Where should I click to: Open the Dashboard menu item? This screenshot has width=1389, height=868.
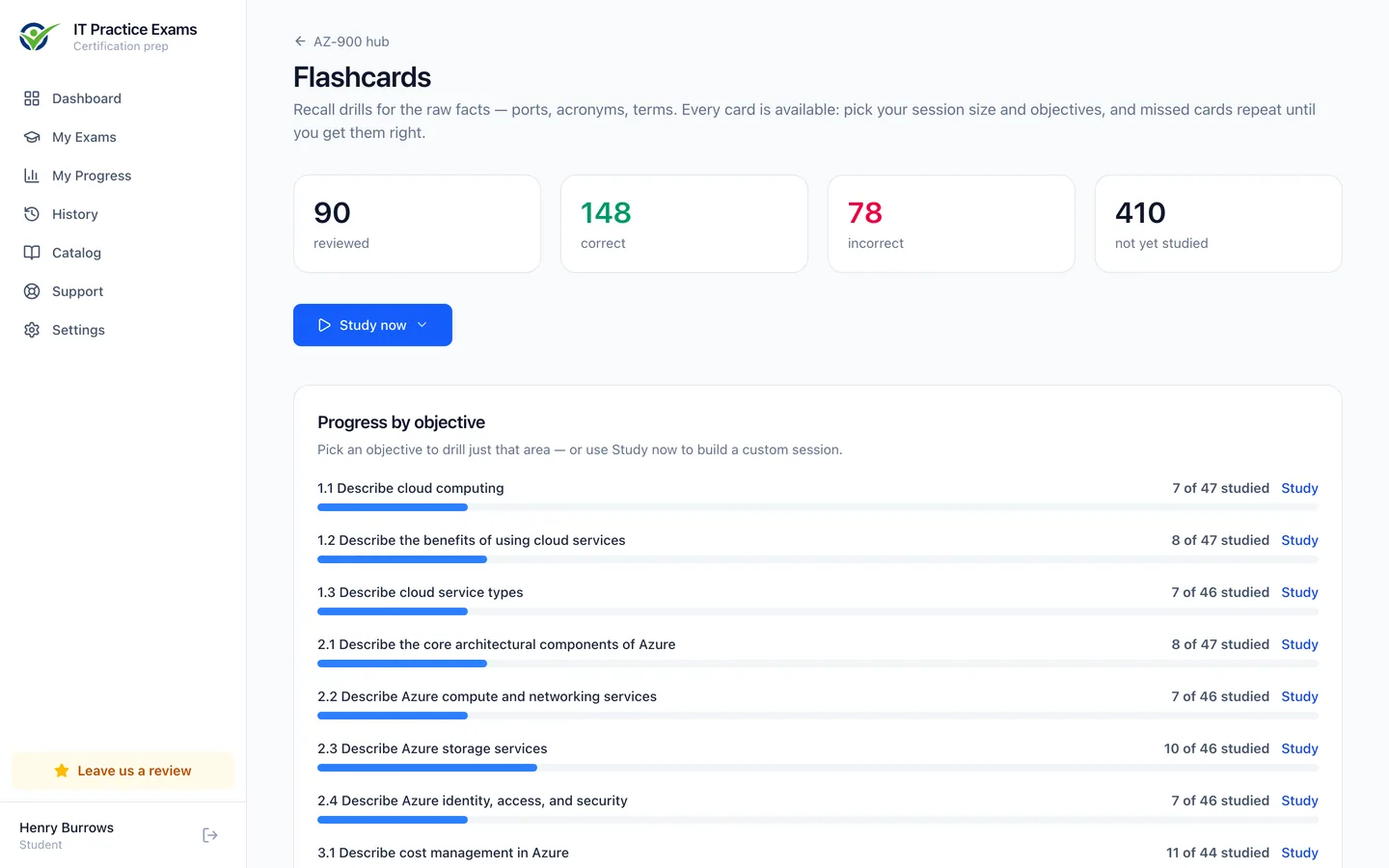click(123, 98)
